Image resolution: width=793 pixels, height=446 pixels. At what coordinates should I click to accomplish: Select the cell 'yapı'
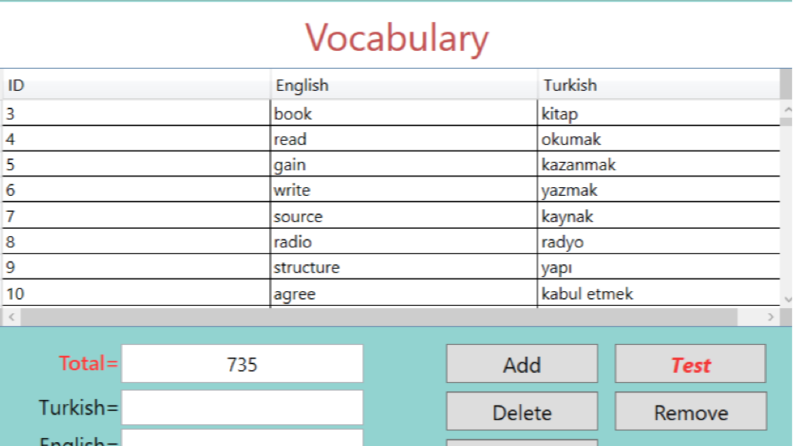point(658,266)
